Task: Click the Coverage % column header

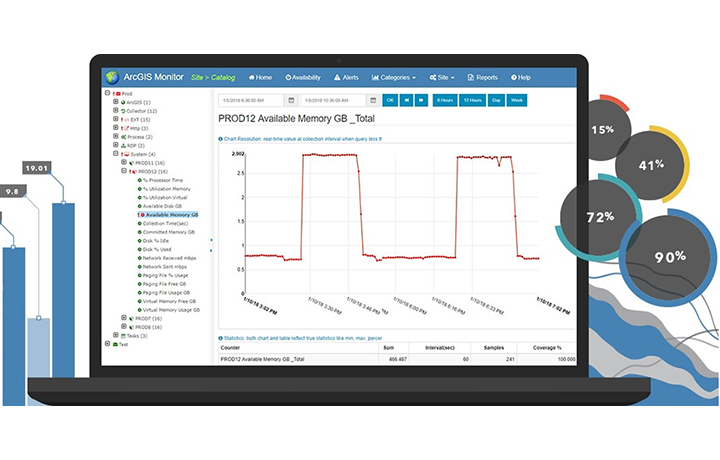Action: pos(547,348)
